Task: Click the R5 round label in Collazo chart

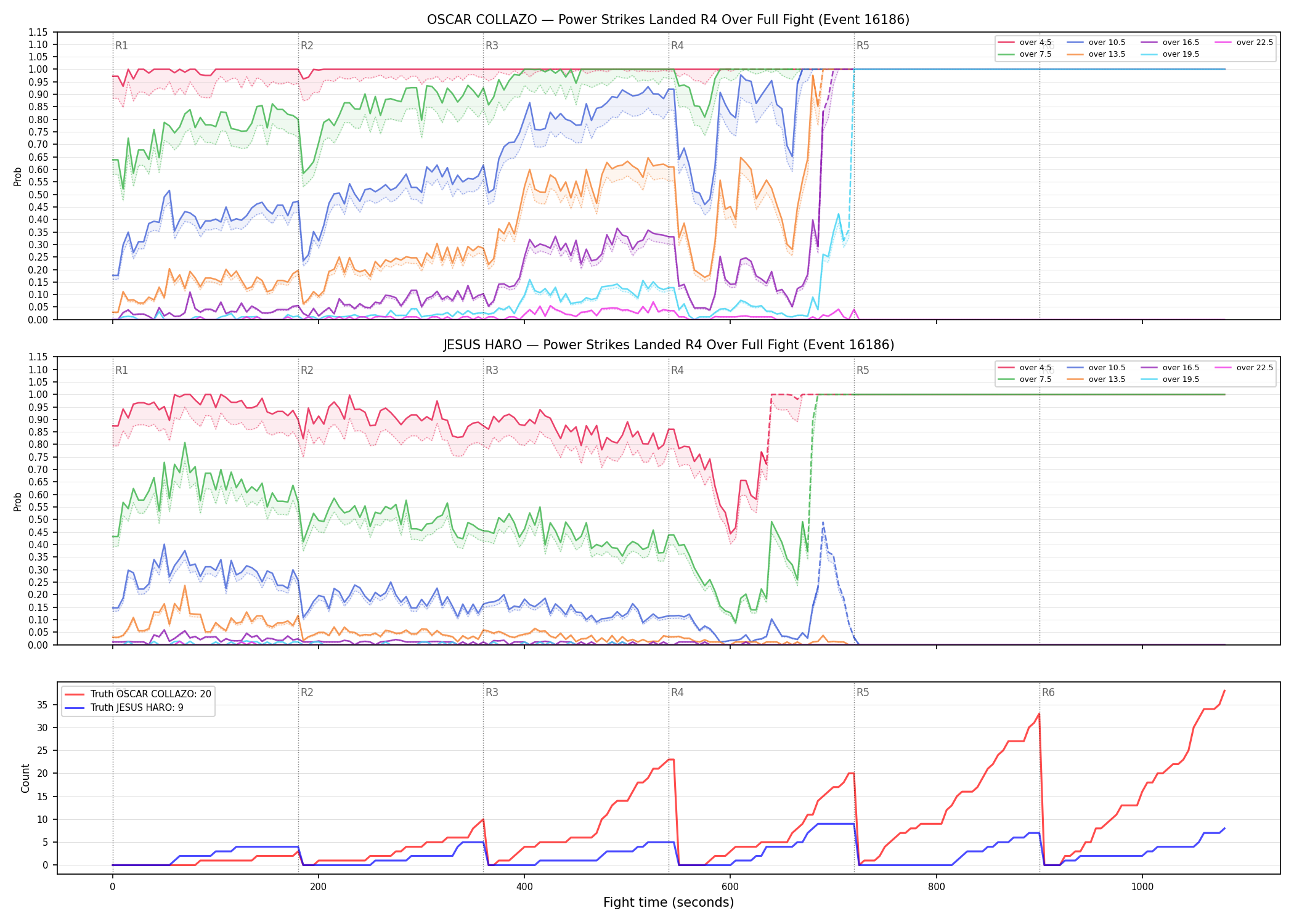Action: (863, 46)
